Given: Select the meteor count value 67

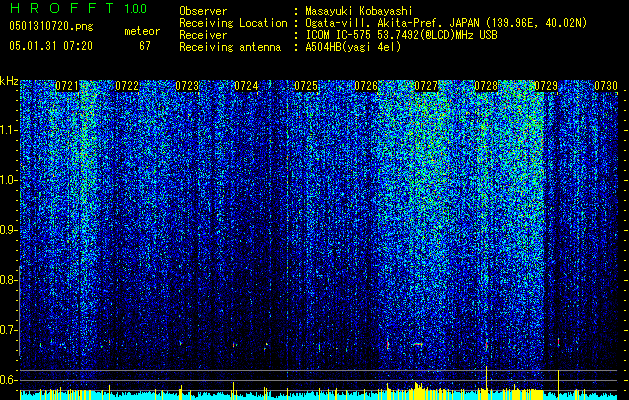Looking at the screenshot, I should (x=145, y=46).
